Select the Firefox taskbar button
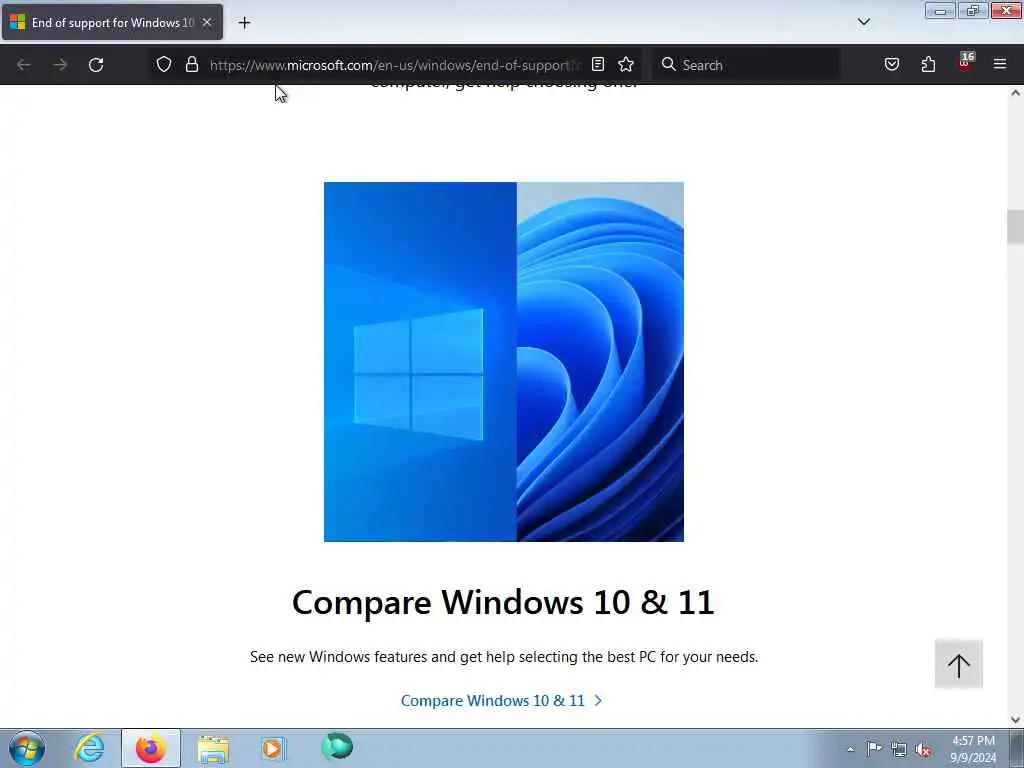 151,748
